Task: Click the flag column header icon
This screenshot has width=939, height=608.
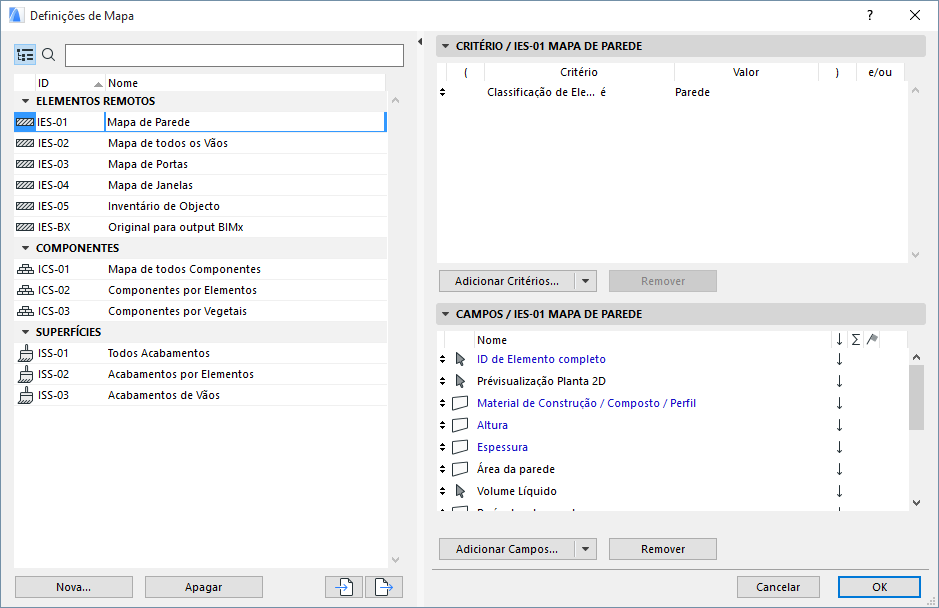Action: [871, 340]
